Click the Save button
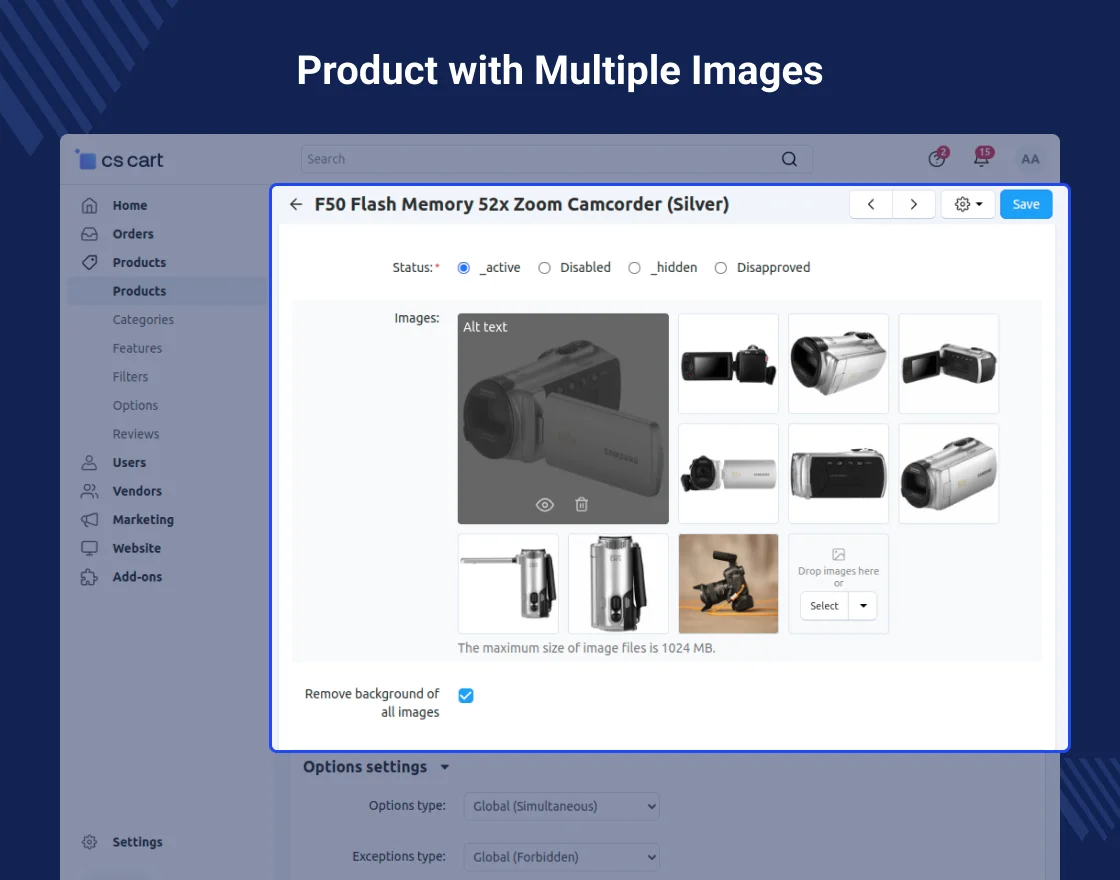This screenshot has width=1120, height=880. (x=1026, y=204)
